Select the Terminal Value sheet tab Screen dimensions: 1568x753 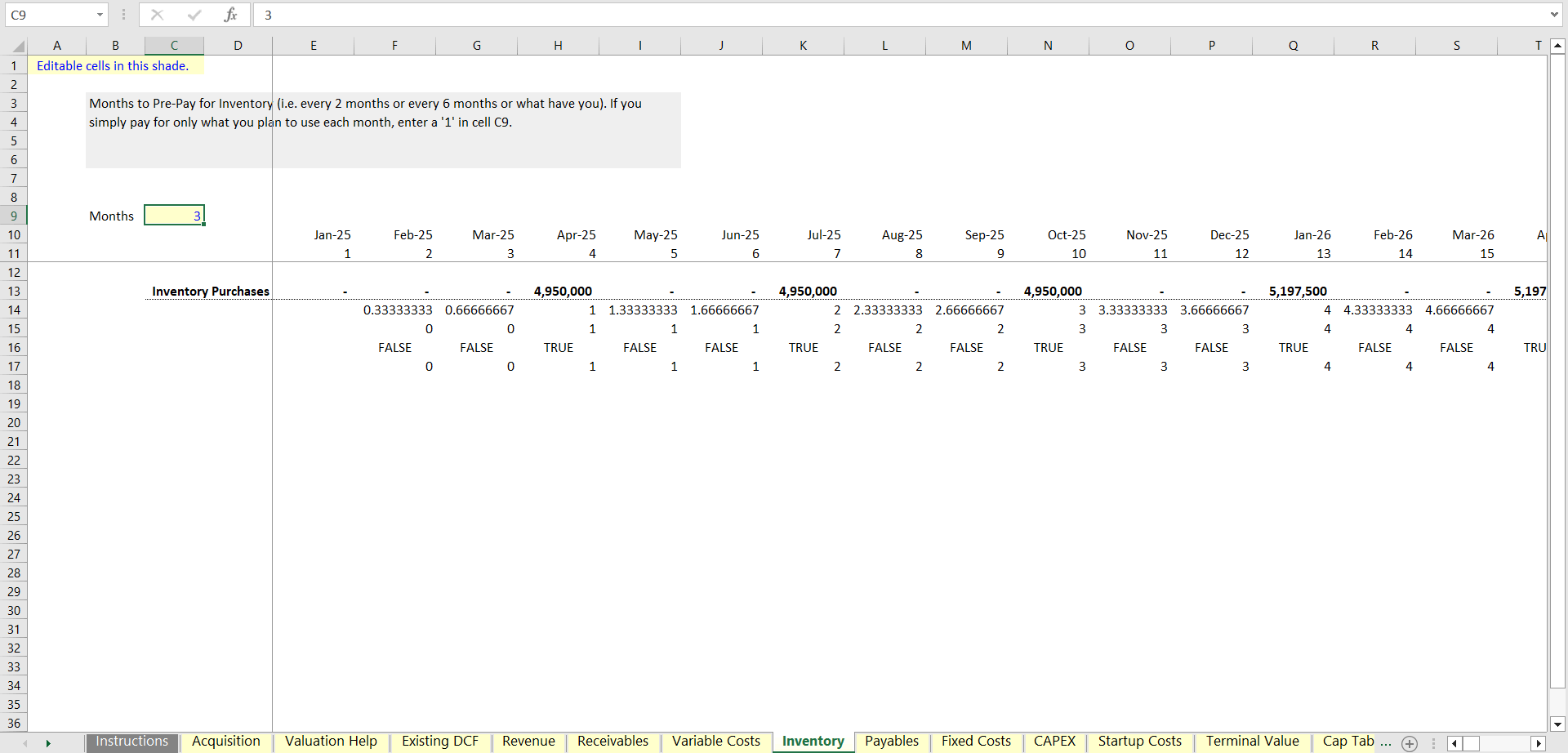[x=1252, y=742]
